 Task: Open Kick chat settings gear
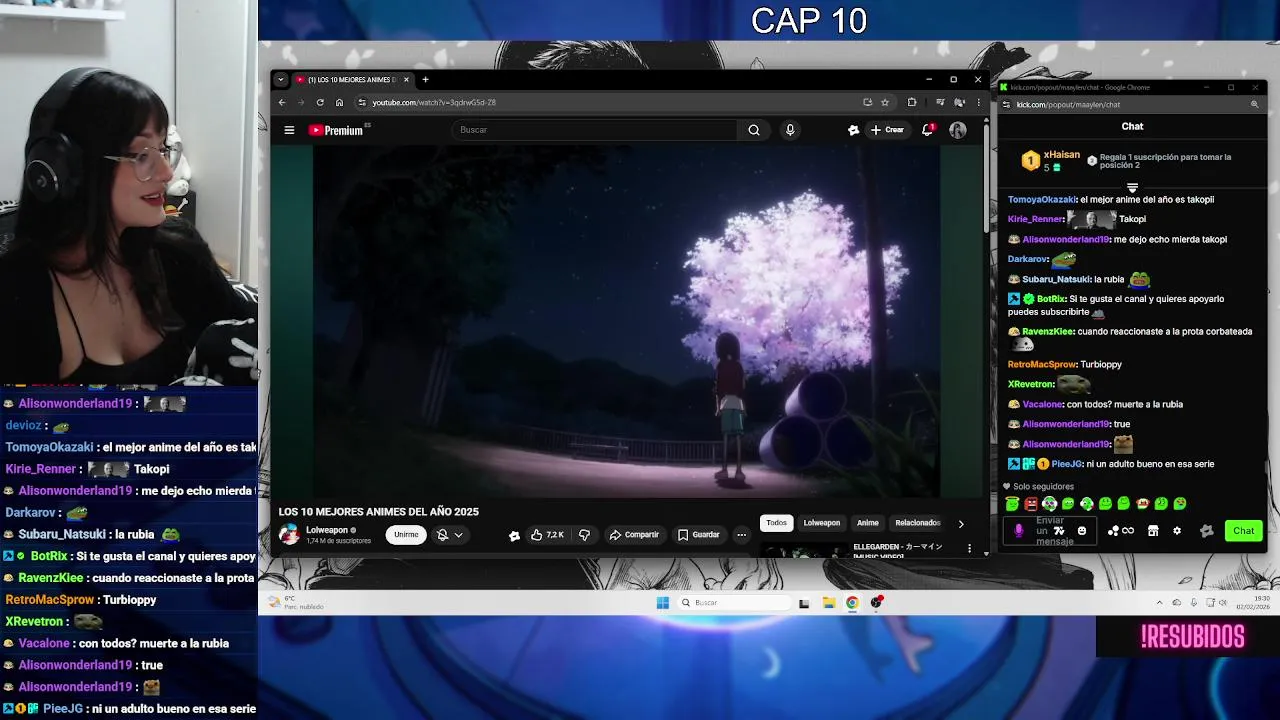coord(1177,531)
